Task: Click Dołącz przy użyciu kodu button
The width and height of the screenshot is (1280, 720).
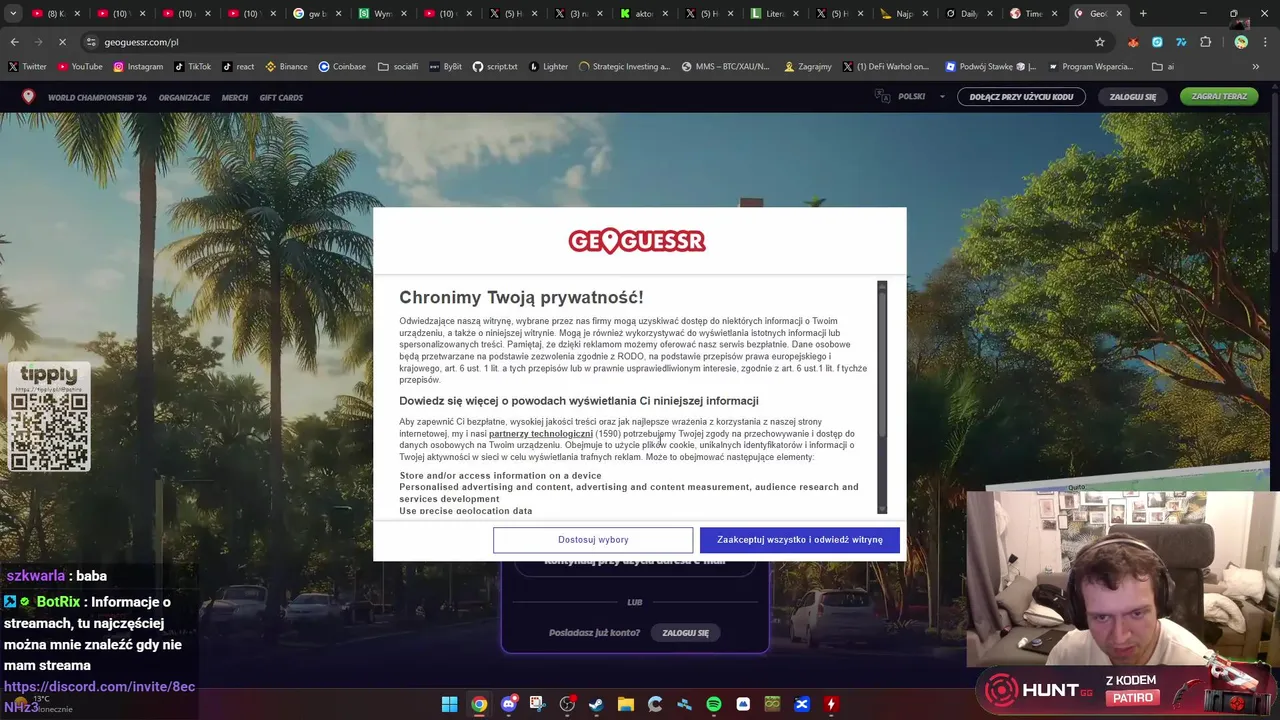Action: click(1021, 97)
